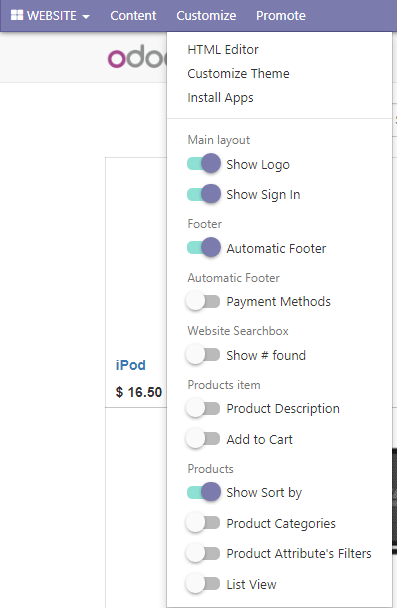Expand the WEBSITE dropdown caret
397x608 pixels.
click(86, 16)
